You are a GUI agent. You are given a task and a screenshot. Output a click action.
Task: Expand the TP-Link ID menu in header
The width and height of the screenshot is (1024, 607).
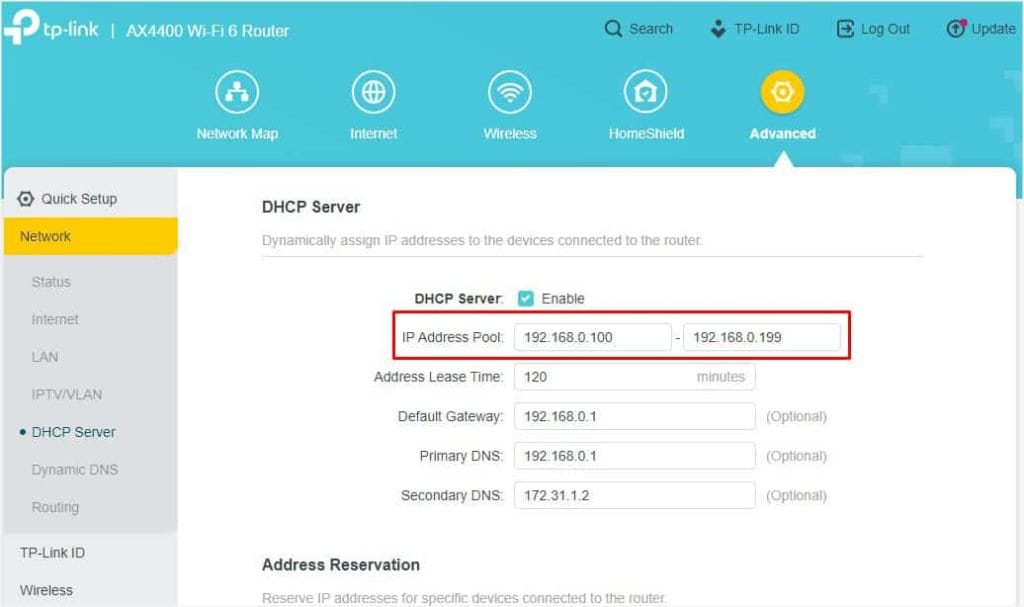[x=755, y=29]
